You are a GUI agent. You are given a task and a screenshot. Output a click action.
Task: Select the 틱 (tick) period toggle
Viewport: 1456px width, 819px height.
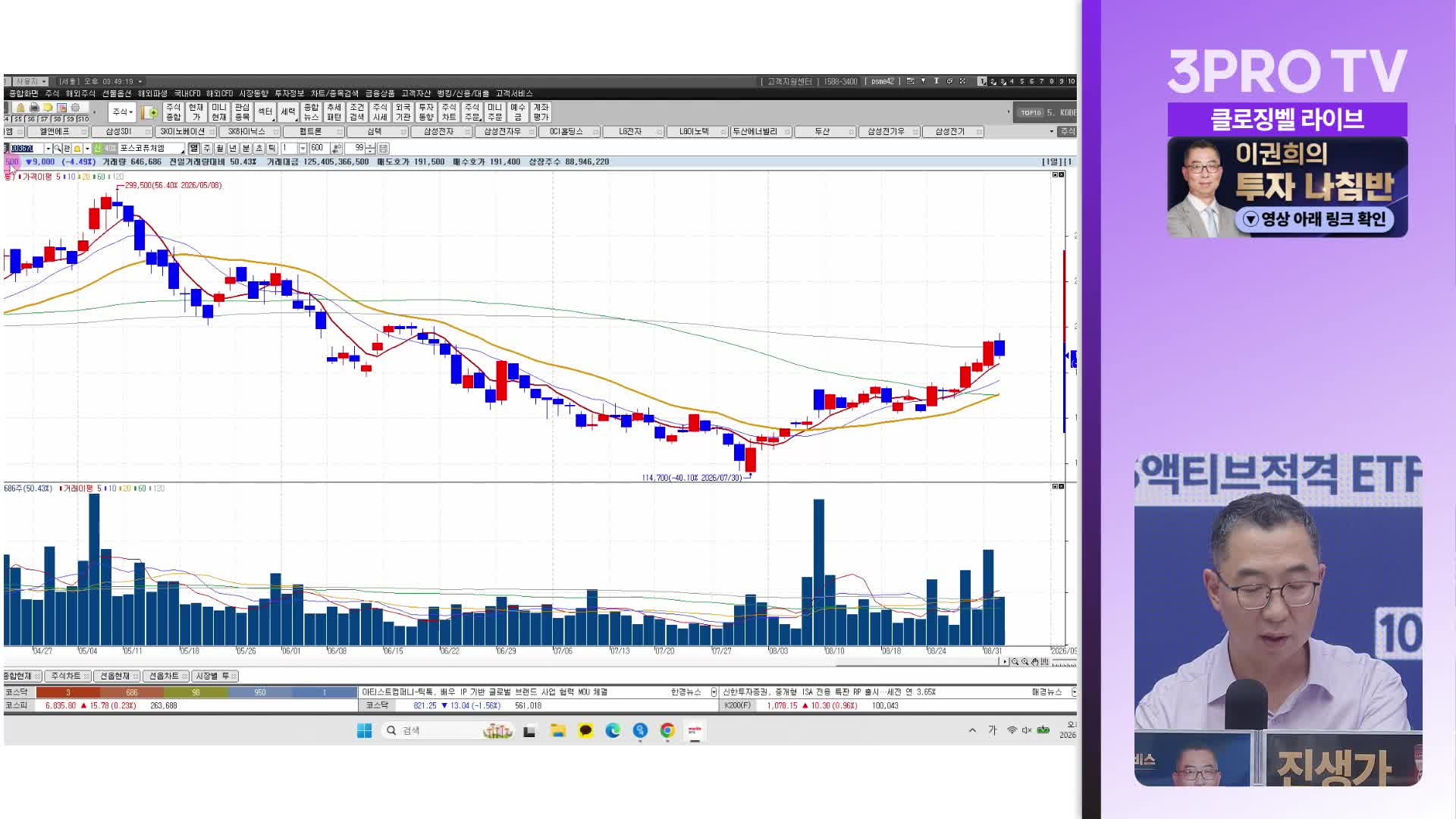271,148
